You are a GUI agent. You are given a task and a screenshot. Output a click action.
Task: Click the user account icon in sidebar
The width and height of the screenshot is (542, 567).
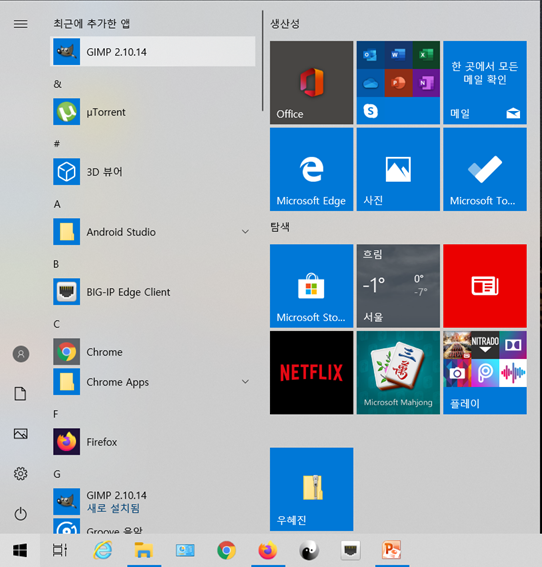[x=21, y=354]
